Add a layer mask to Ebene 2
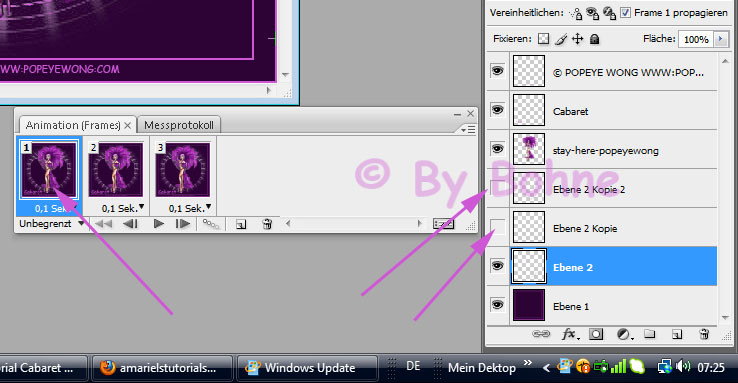738x383 pixels. click(x=596, y=335)
